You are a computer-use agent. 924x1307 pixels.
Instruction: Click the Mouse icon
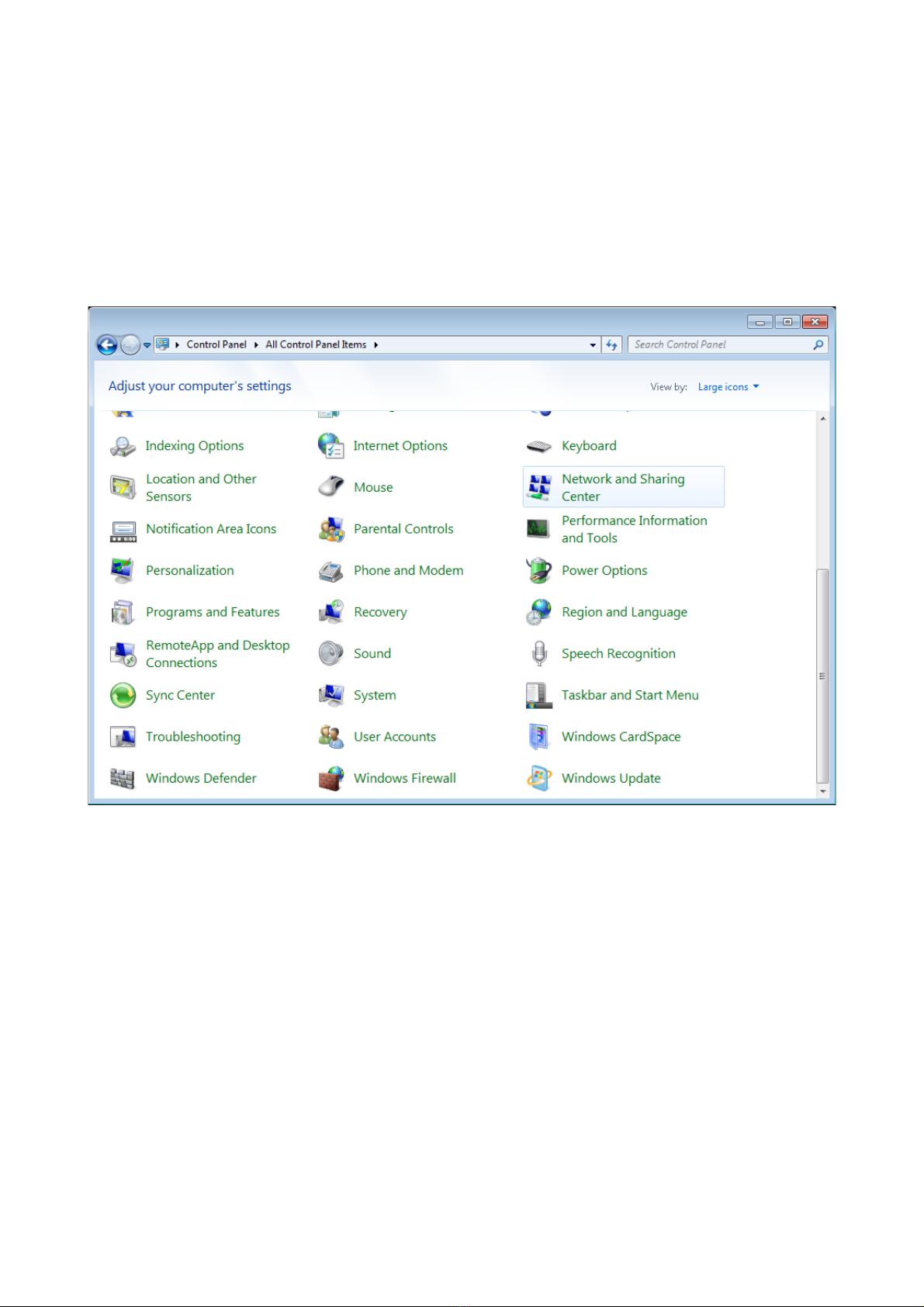click(x=330, y=487)
